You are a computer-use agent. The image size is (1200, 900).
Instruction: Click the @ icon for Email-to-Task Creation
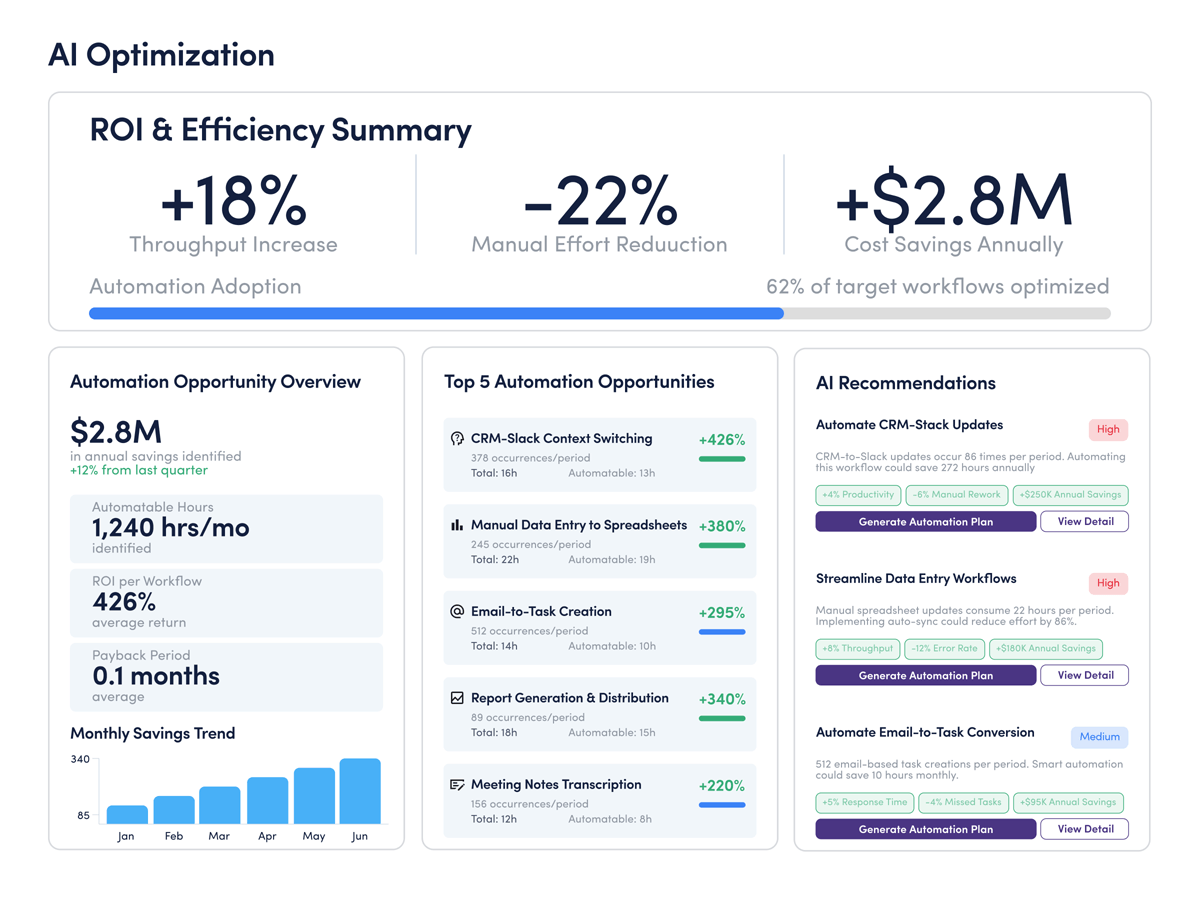coord(457,611)
